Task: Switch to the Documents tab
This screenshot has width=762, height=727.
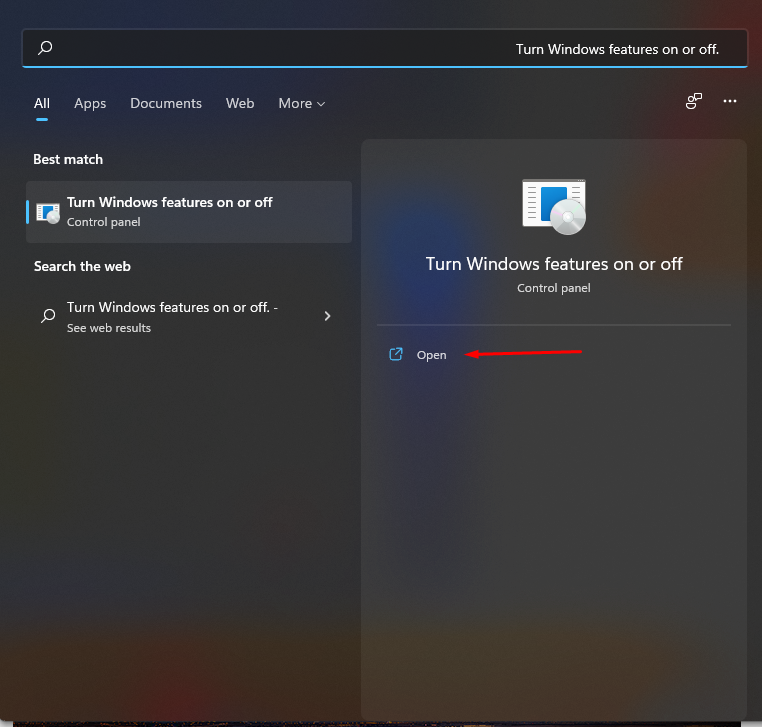Action: point(166,104)
